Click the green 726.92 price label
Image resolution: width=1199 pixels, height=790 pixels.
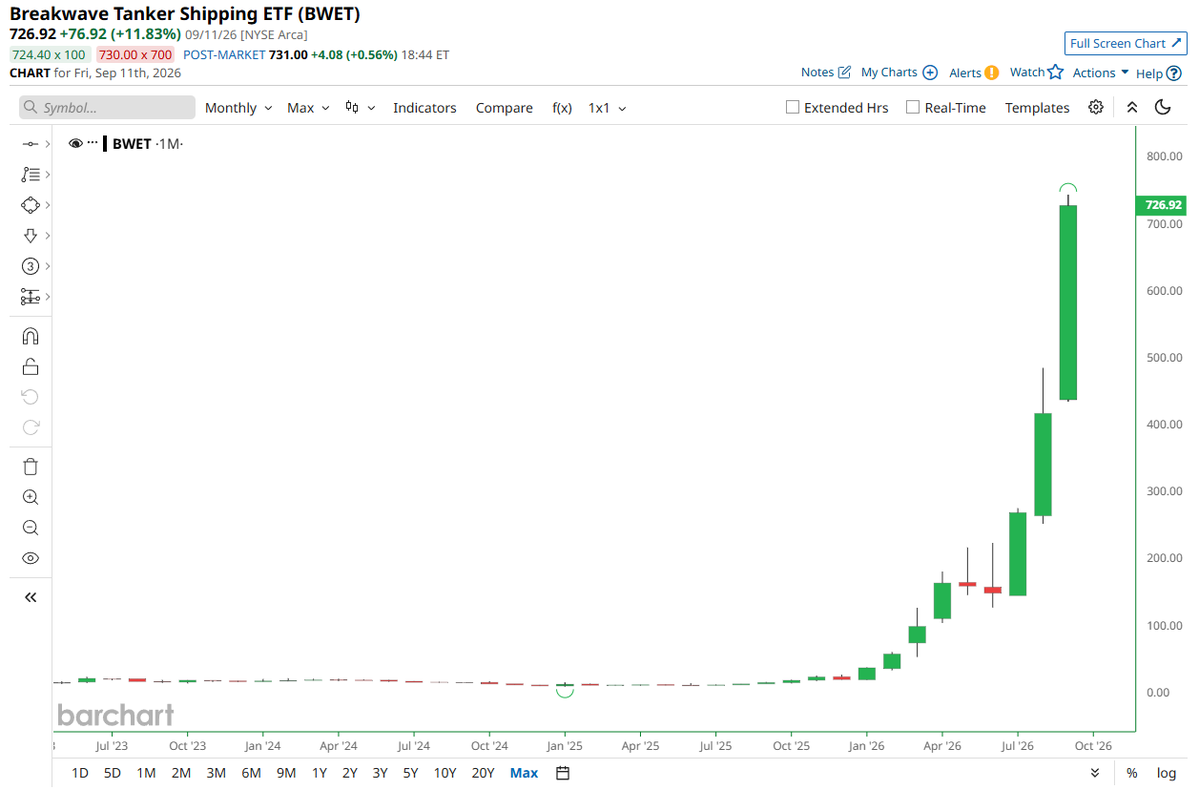pyautogui.click(x=1162, y=205)
